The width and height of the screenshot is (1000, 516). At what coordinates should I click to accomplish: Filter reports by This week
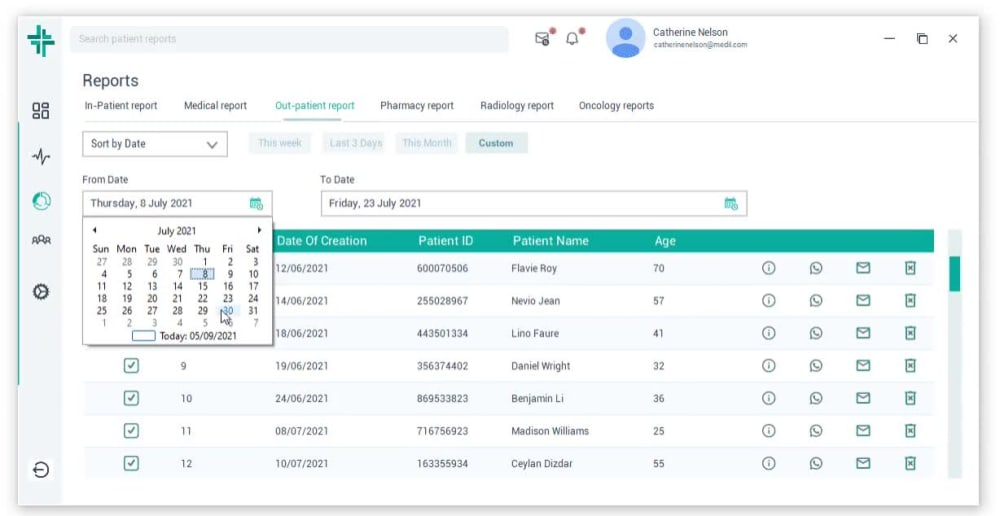(279, 143)
